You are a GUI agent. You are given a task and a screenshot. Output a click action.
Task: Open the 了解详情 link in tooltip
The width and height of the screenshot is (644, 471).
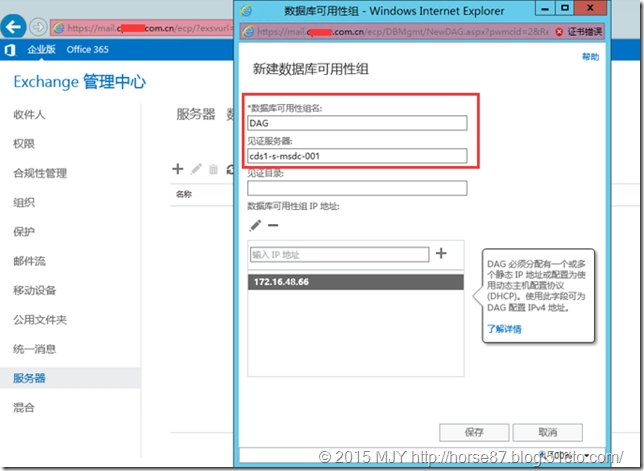click(504, 329)
